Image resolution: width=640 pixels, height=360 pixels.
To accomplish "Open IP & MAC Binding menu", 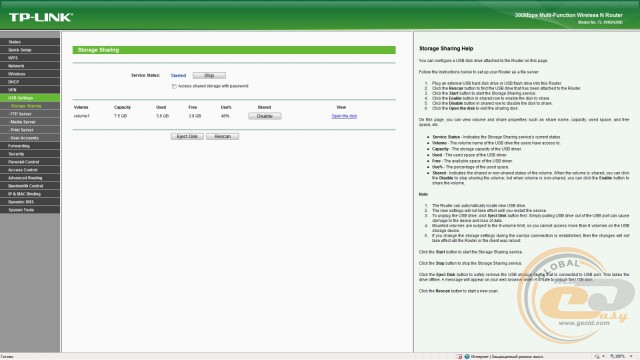I will click(x=30, y=194).
